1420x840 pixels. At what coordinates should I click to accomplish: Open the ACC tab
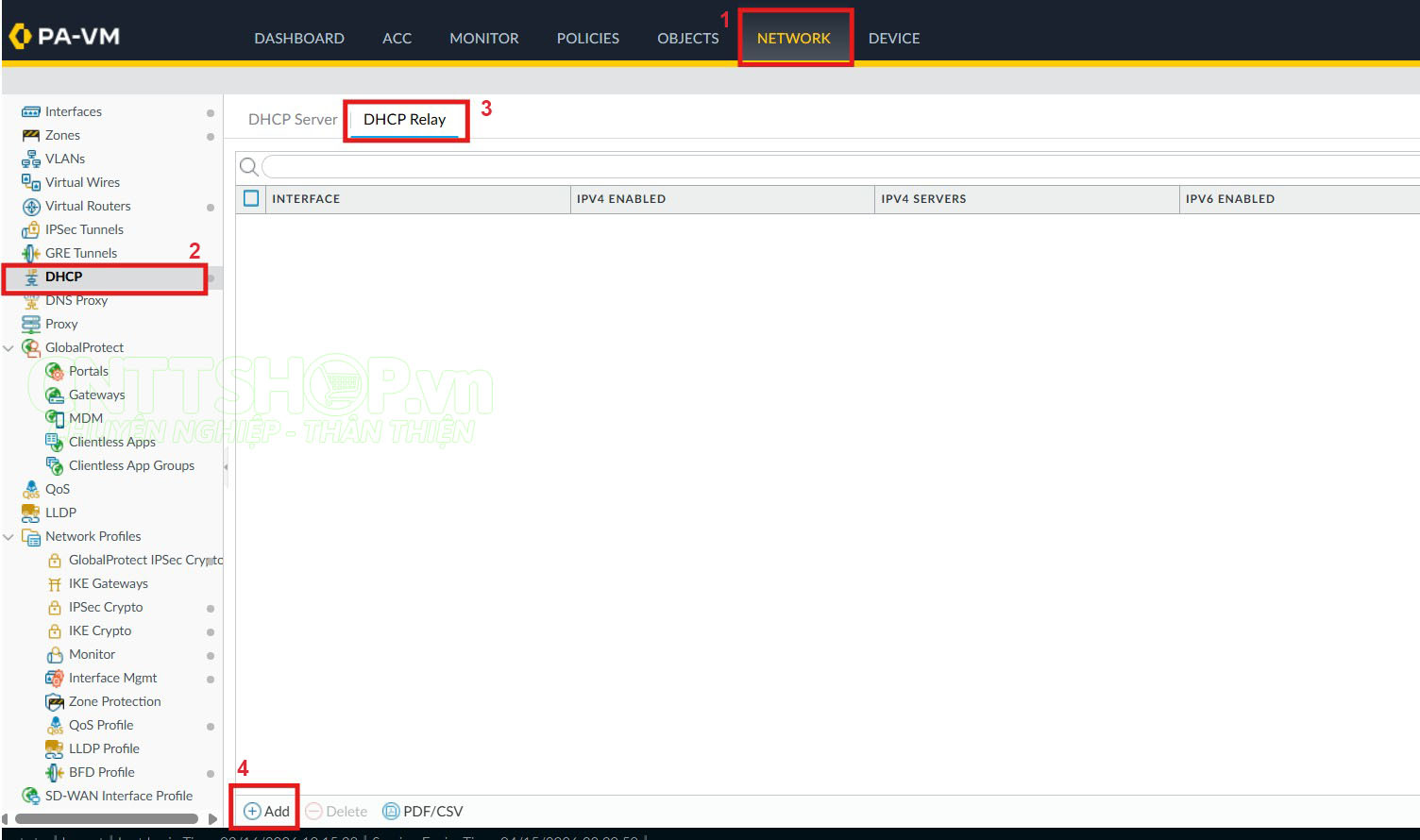(397, 38)
